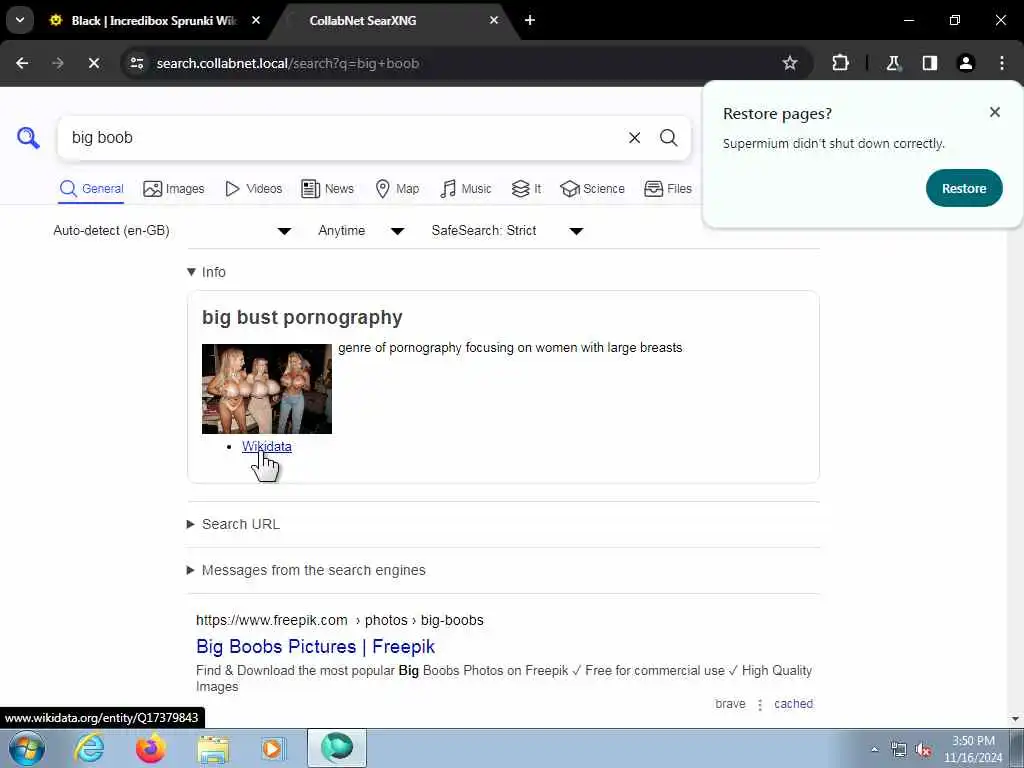Open File Explorer from taskbar
The width and height of the screenshot is (1024, 768).
pyautogui.click(x=213, y=748)
